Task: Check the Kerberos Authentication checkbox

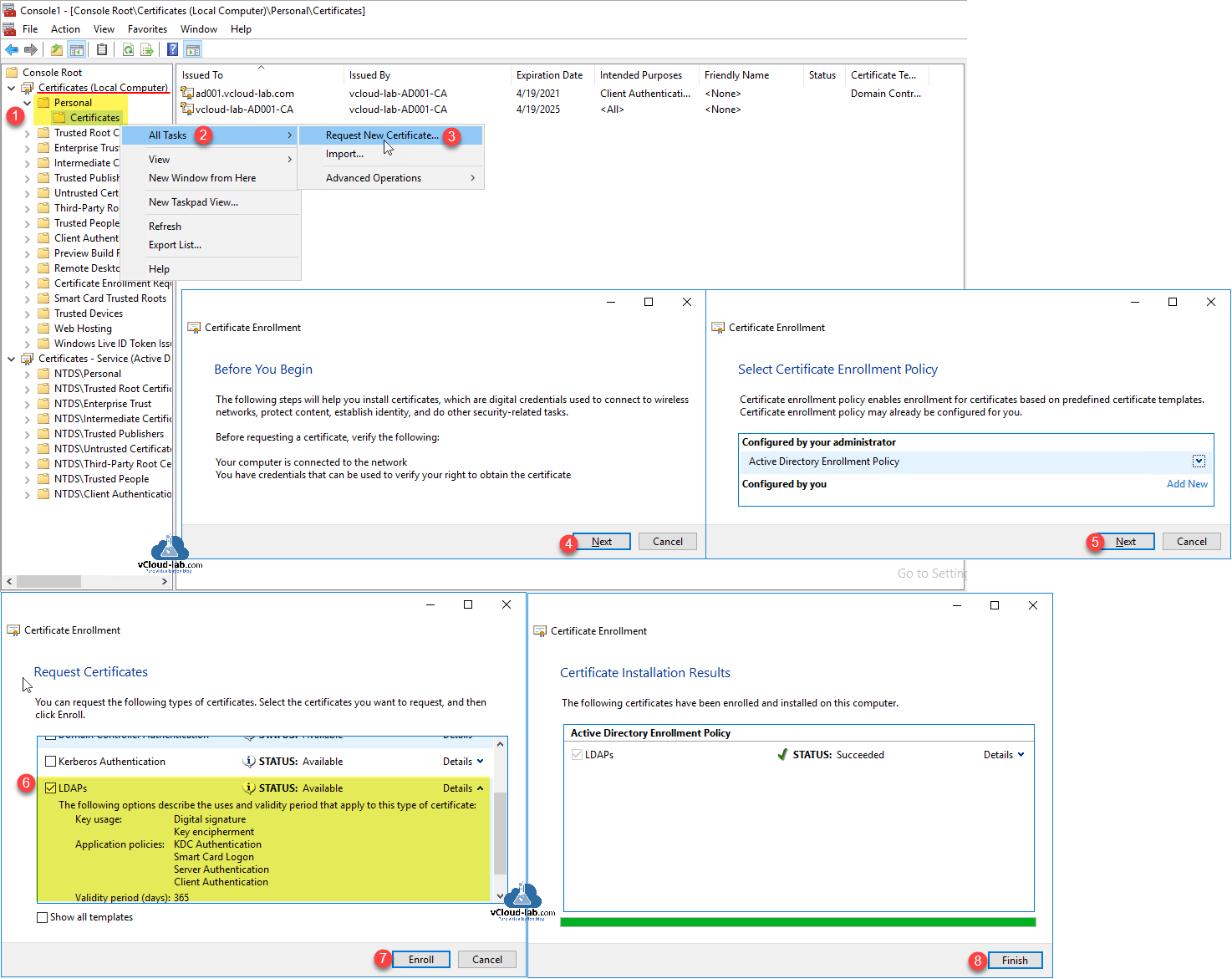Action: pos(51,762)
